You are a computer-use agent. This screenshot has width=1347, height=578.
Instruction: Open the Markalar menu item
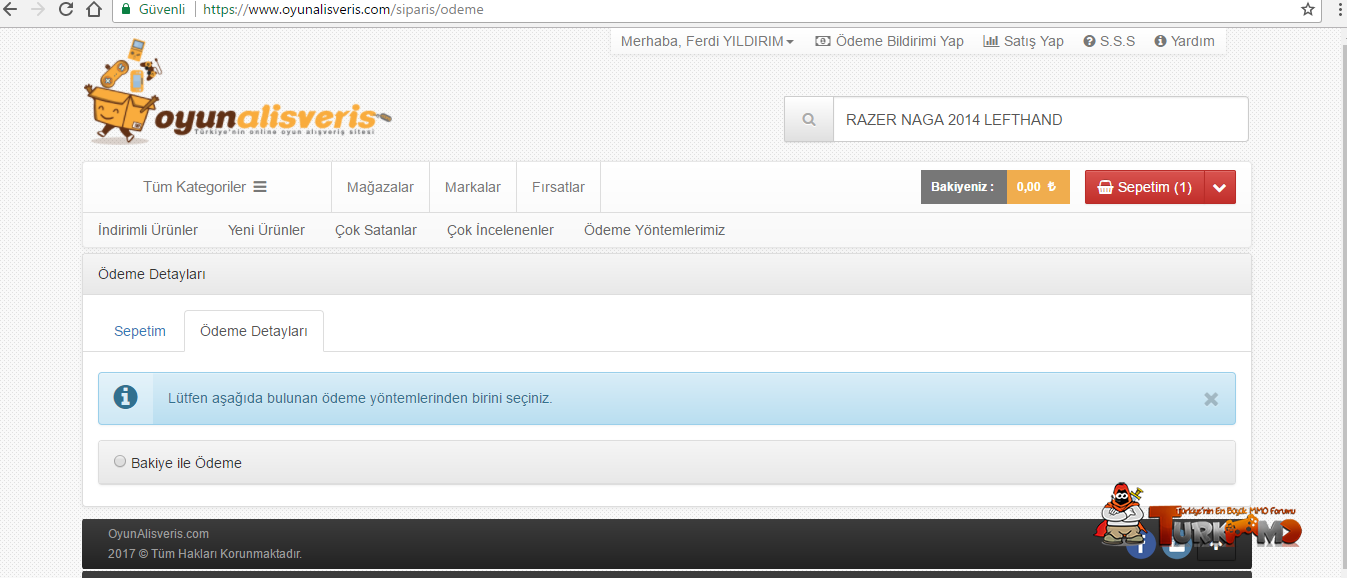click(473, 187)
